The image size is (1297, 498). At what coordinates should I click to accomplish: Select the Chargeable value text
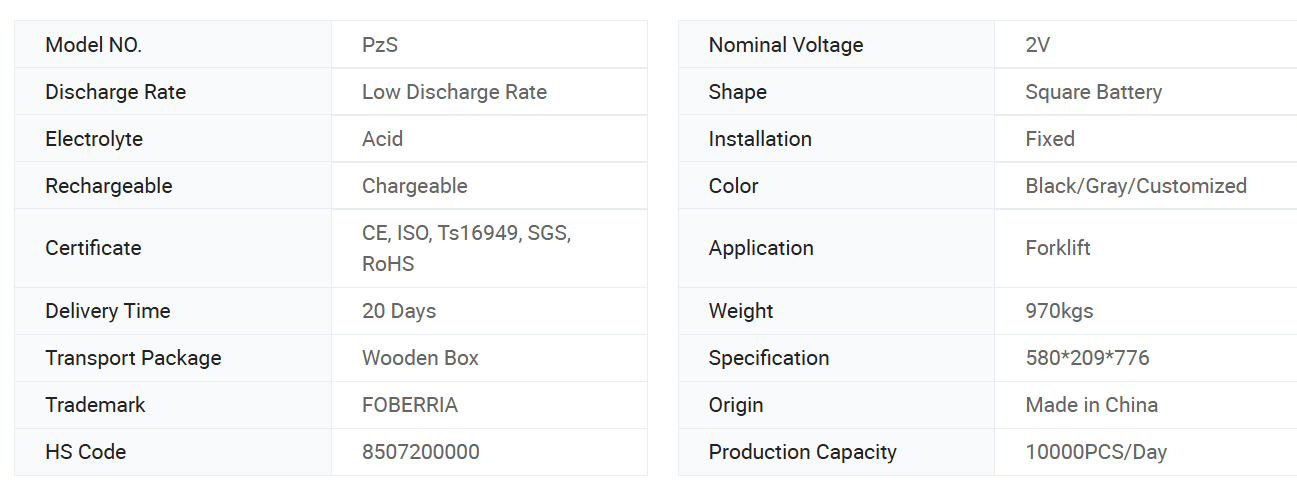click(x=414, y=186)
